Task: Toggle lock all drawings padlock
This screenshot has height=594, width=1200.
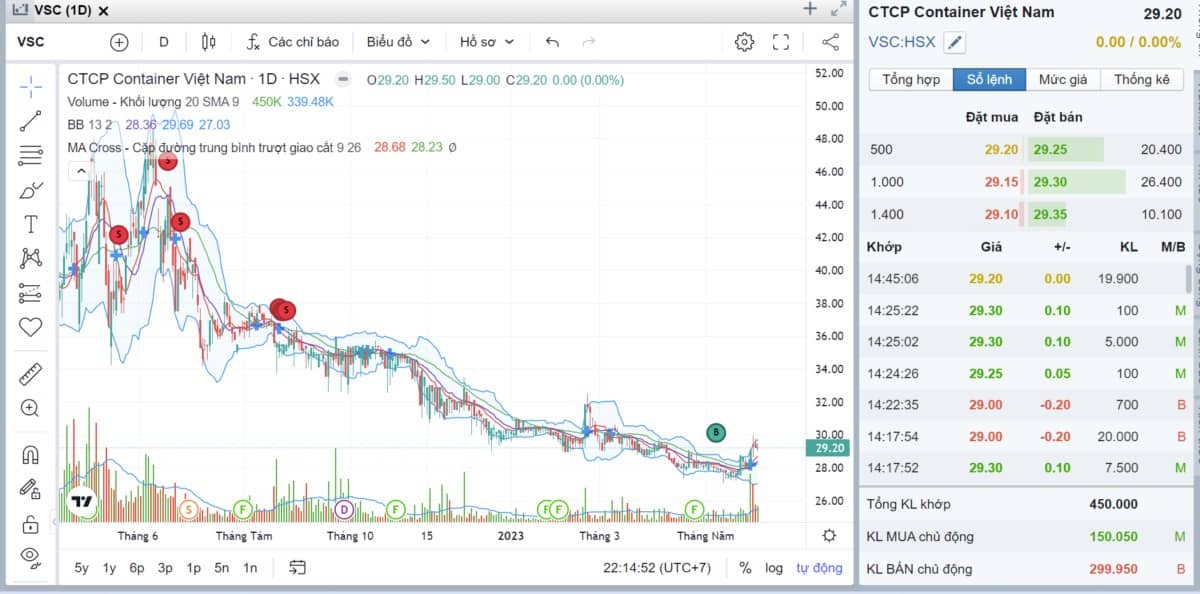Action: pos(30,523)
